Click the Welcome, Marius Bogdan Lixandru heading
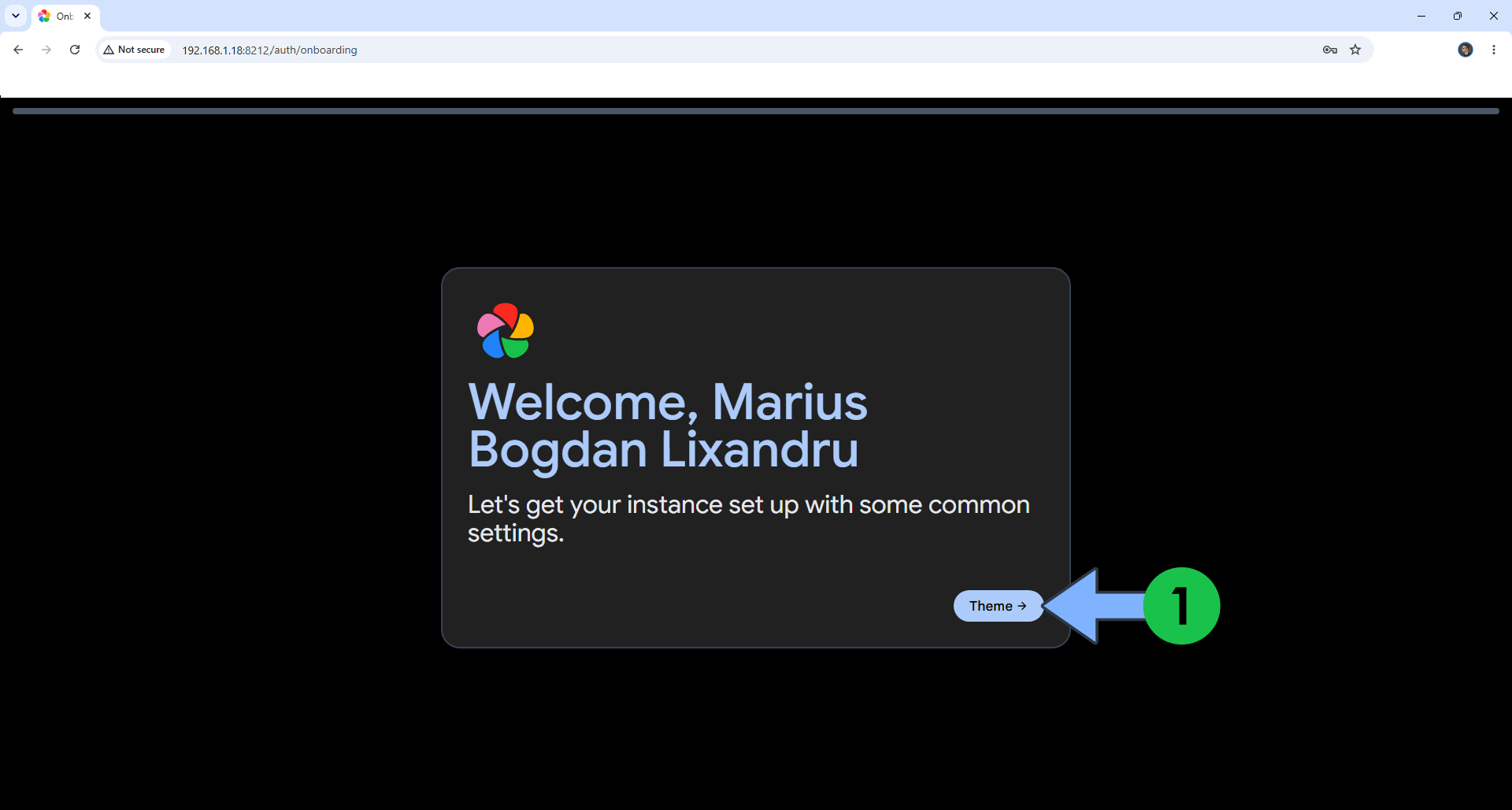Image resolution: width=1512 pixels, height=810 pixels. tap(668, 425)
